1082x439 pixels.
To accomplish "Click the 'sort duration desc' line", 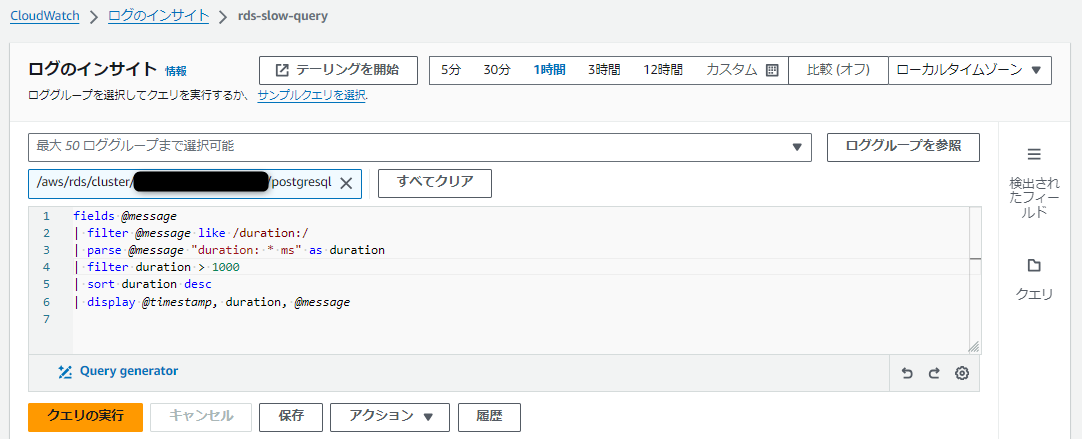I will pos(142,284).
